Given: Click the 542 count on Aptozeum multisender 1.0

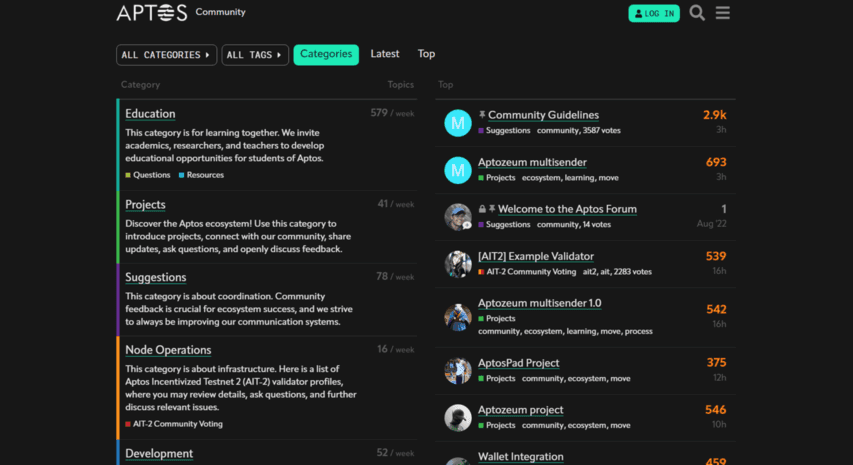Looking at the screenshot, I should [716, 309].
